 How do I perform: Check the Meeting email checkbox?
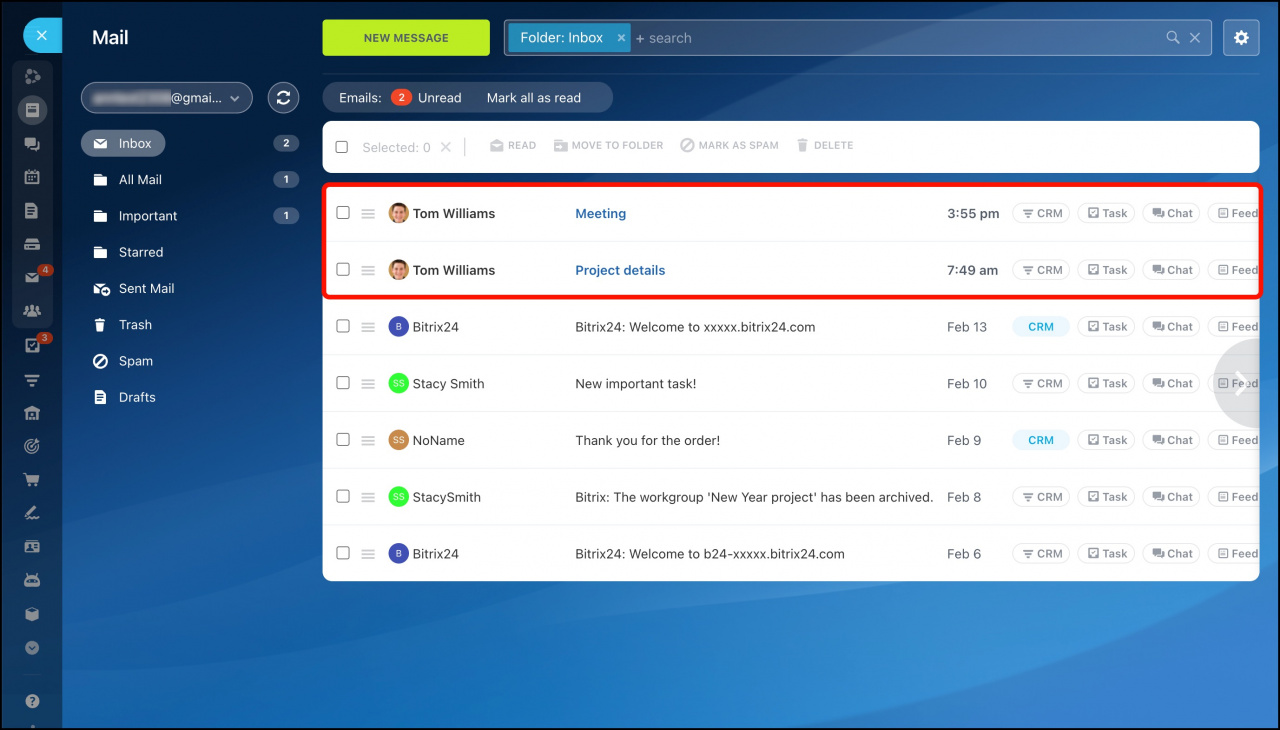(x=343, y=213)
